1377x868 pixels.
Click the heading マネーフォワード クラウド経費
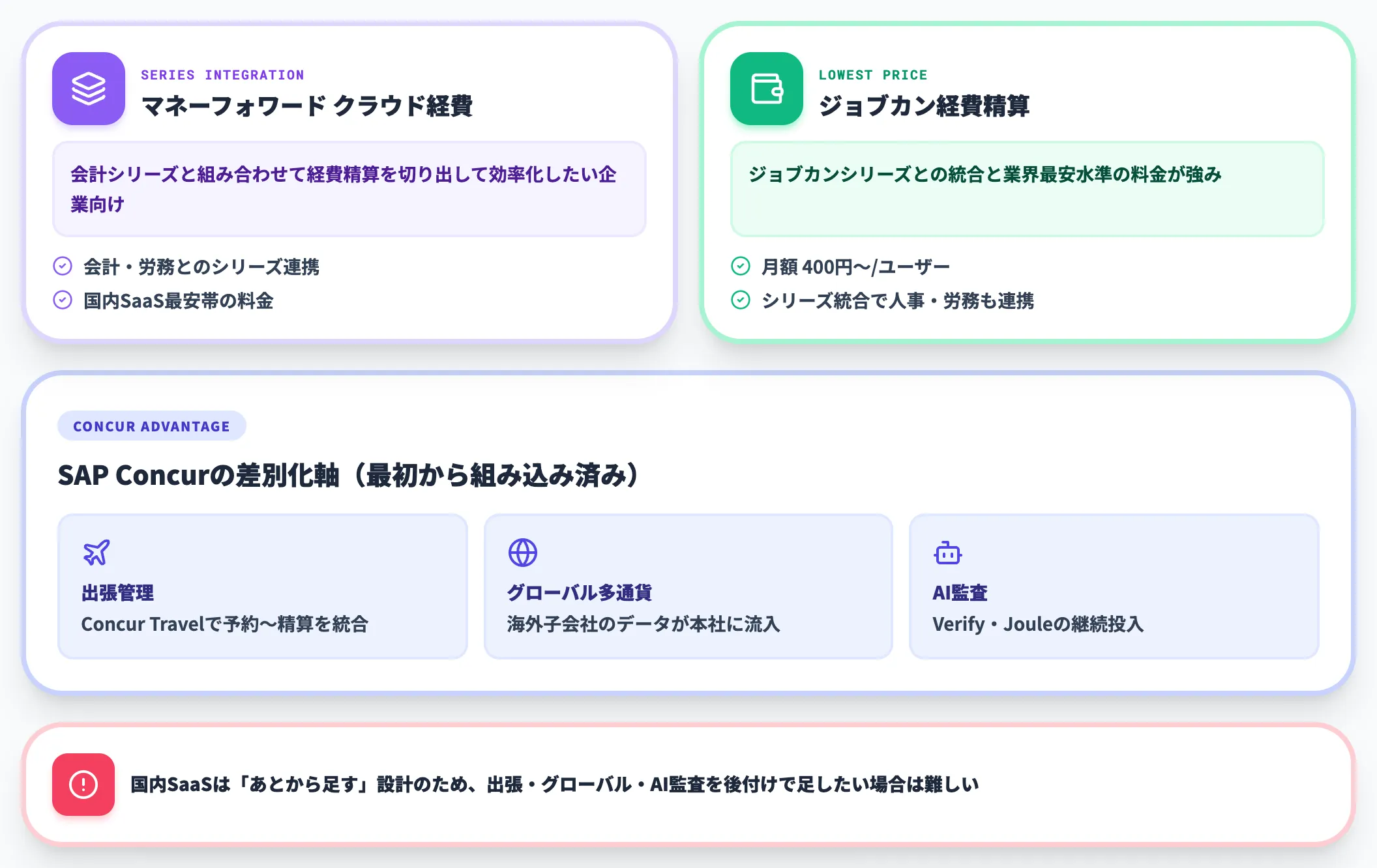307,106
